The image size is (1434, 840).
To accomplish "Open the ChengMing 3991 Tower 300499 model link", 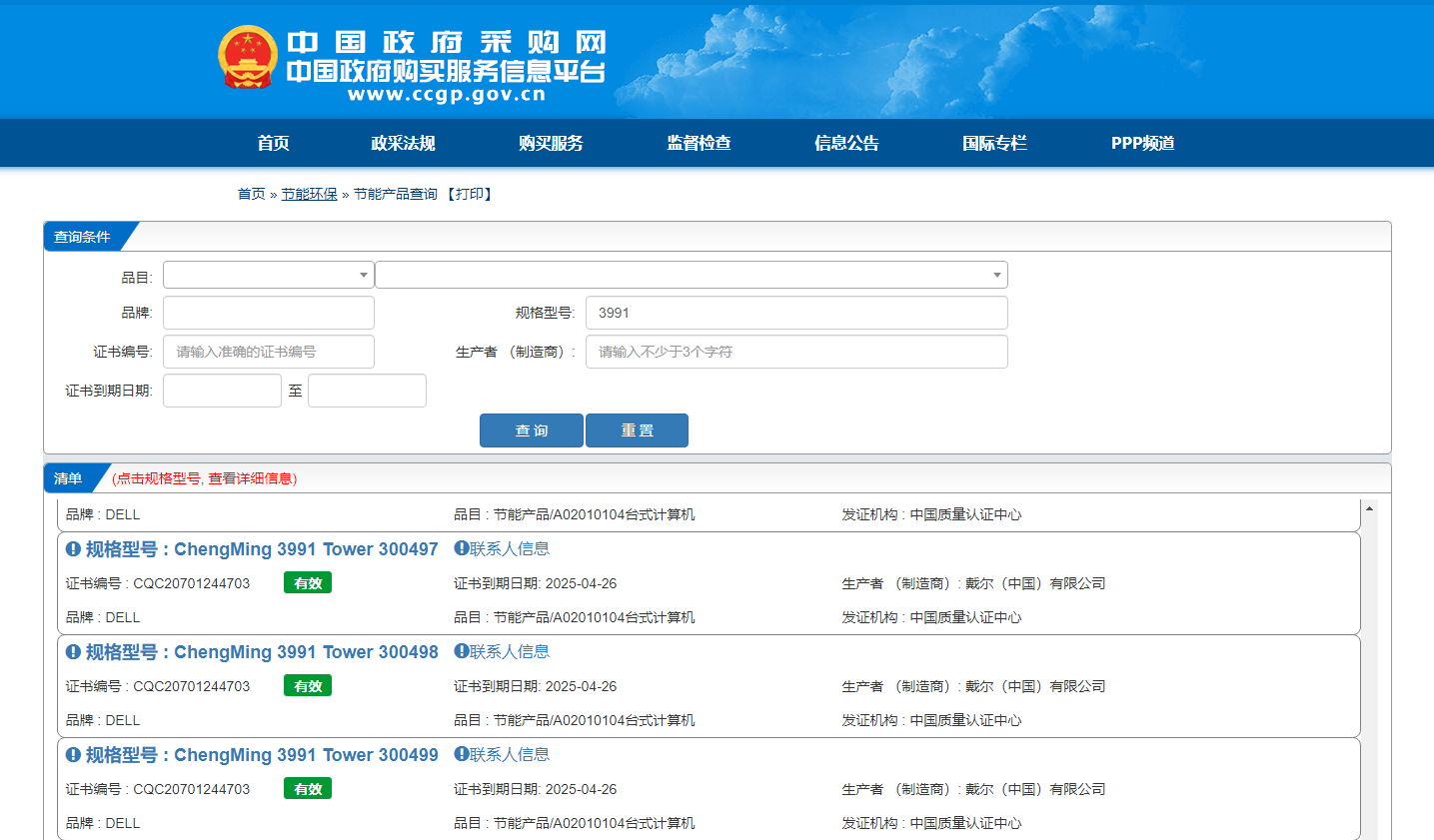I will point(306,755).
